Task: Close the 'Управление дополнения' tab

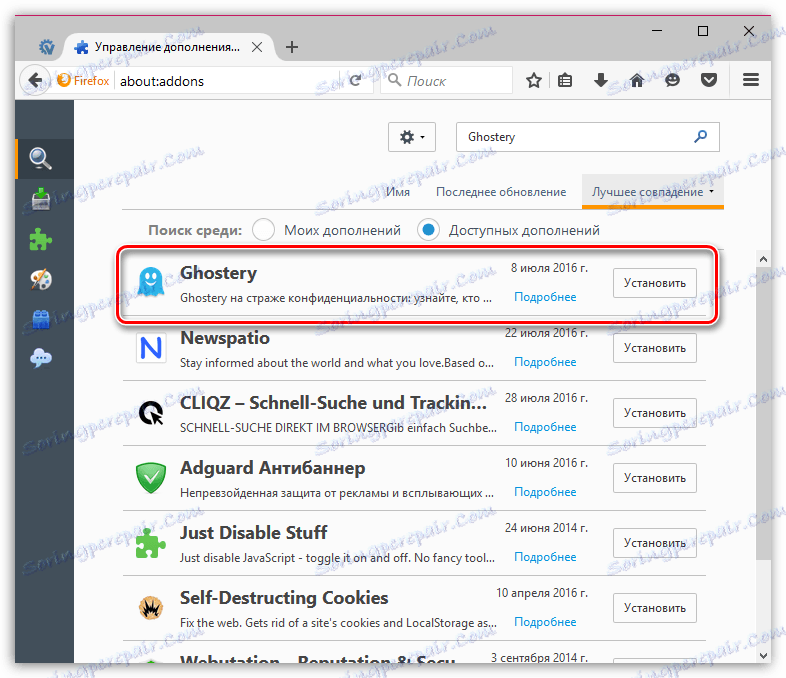Action: tap(257, 47)
